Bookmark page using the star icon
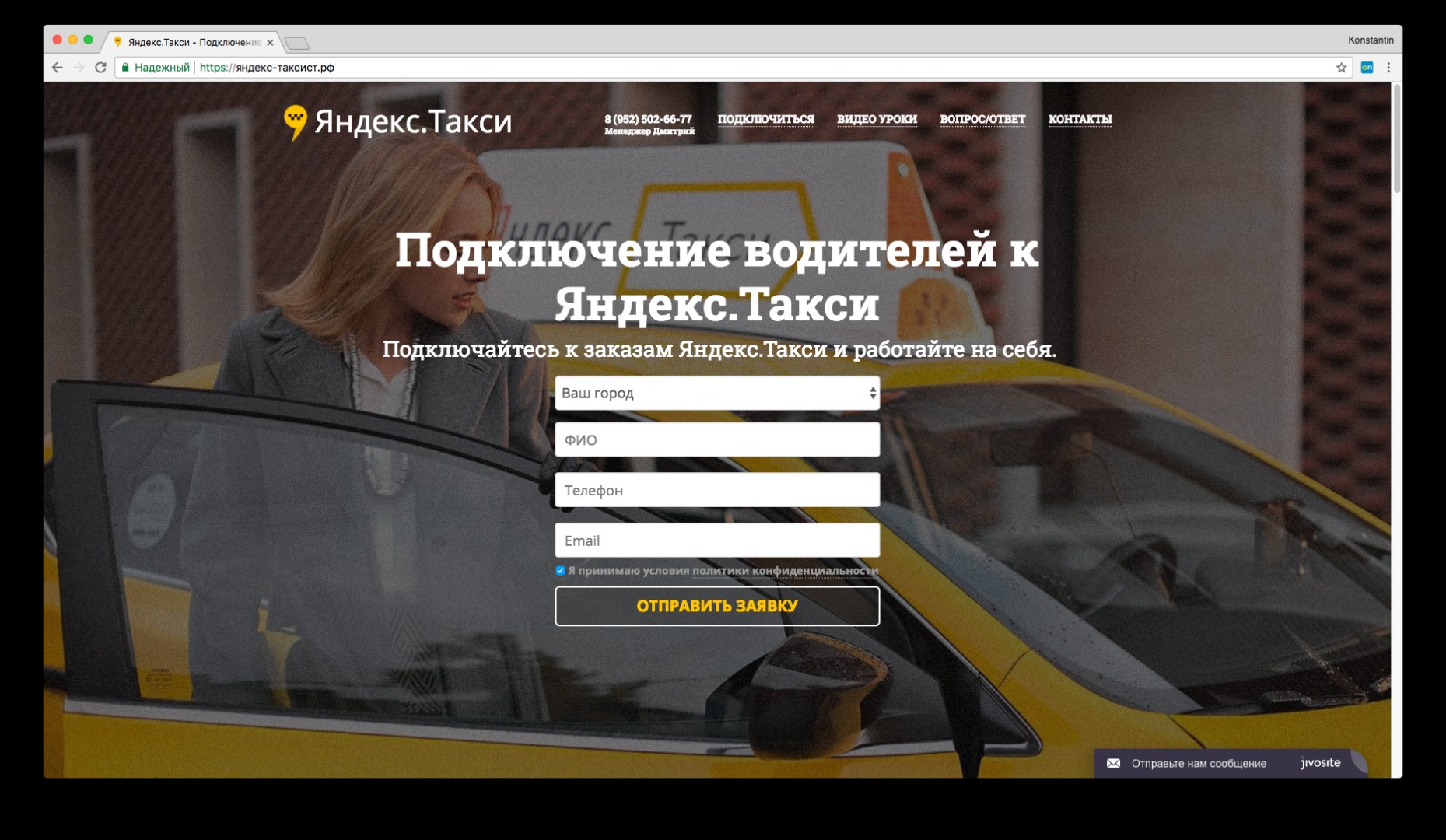The width and height of the screenshot is (1446, 840). click(x=1341, y=68)
